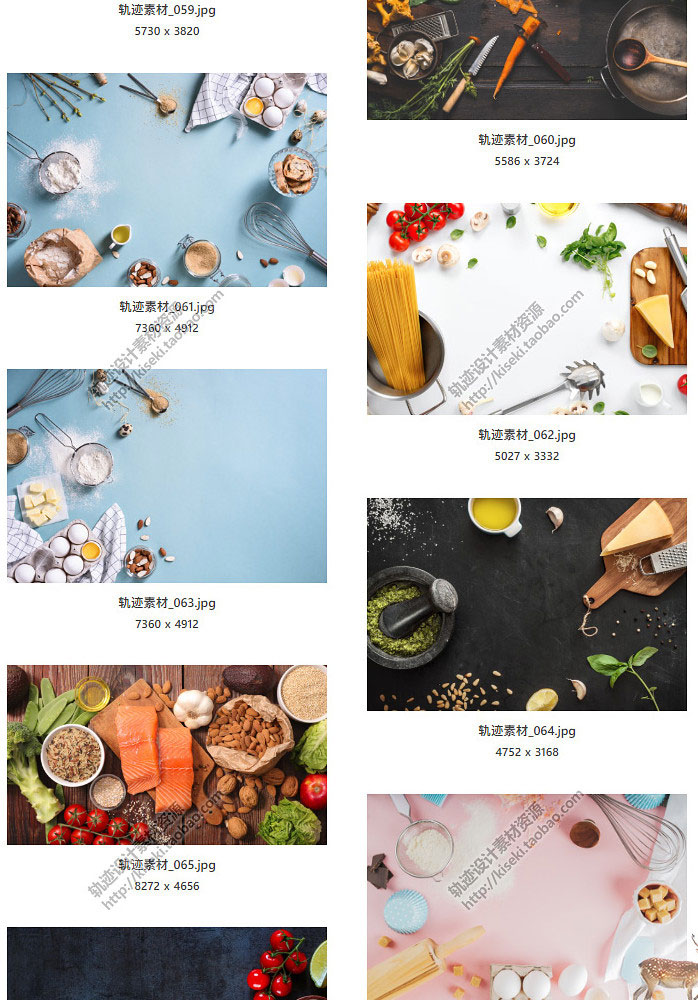Click the filename 轨迹素材_065.jpg

[x=167, y=865]
